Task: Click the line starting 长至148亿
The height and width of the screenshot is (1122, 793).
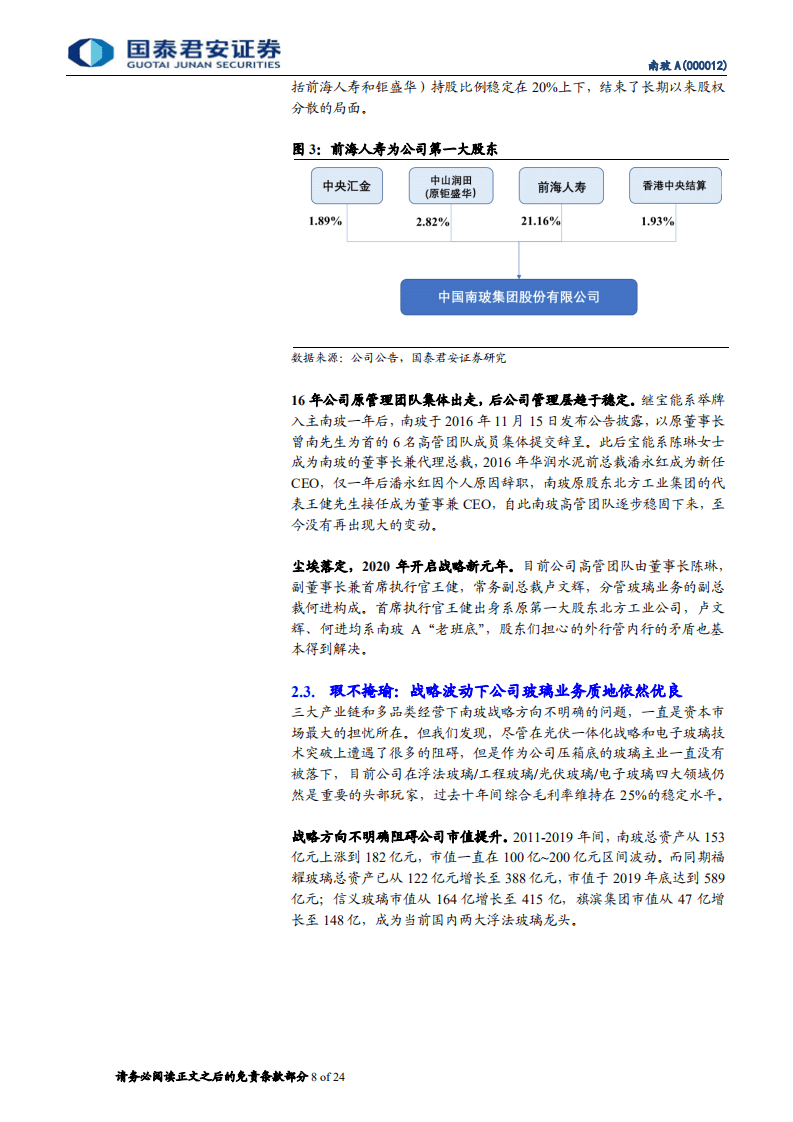Action: pyautogui.click(x=435, y=920)
